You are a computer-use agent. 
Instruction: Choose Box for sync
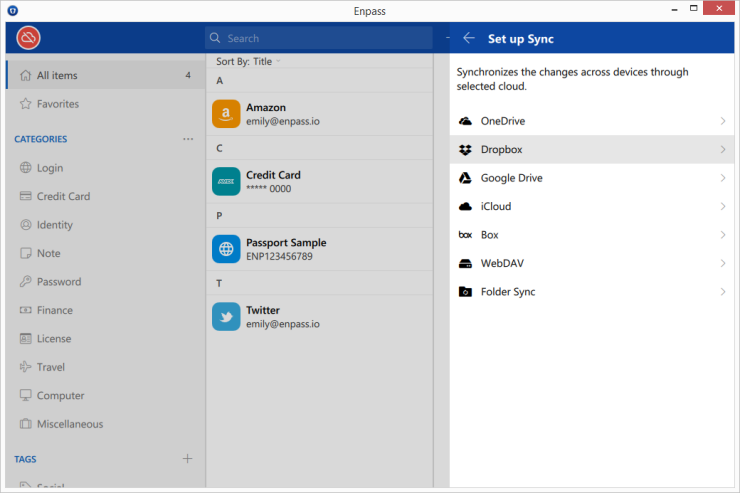(592, 235)
